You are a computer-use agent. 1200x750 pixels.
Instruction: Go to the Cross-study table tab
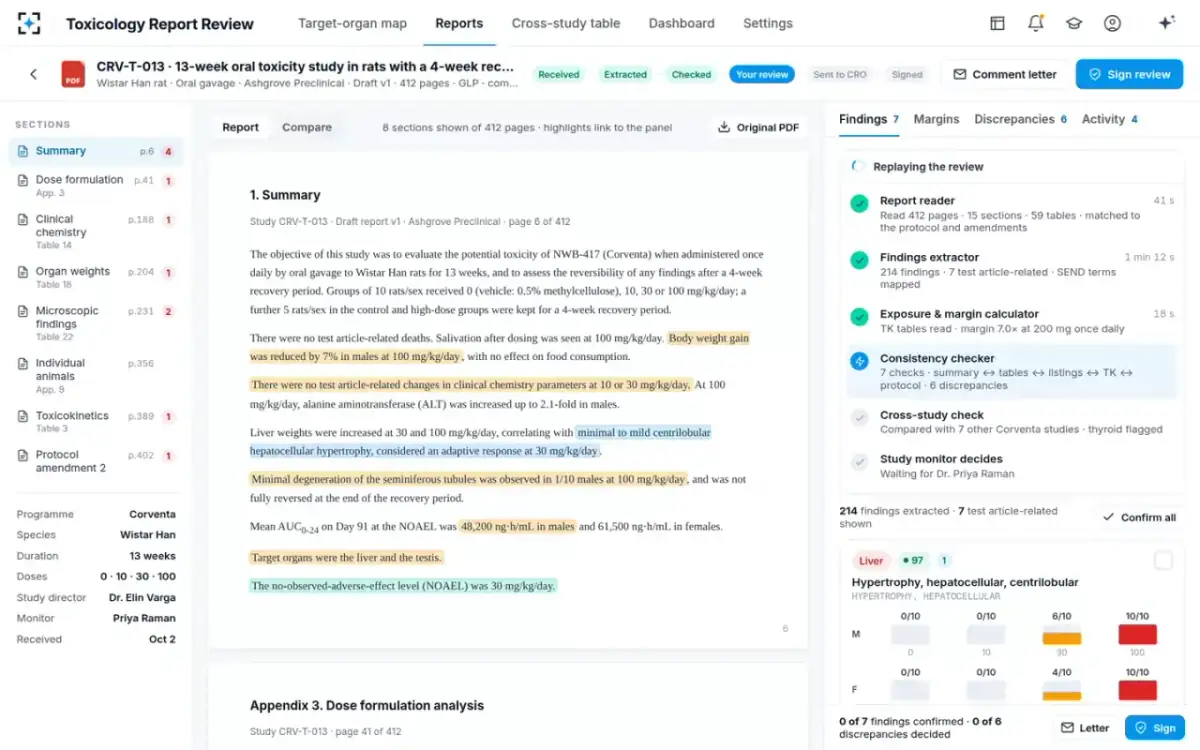566,23
